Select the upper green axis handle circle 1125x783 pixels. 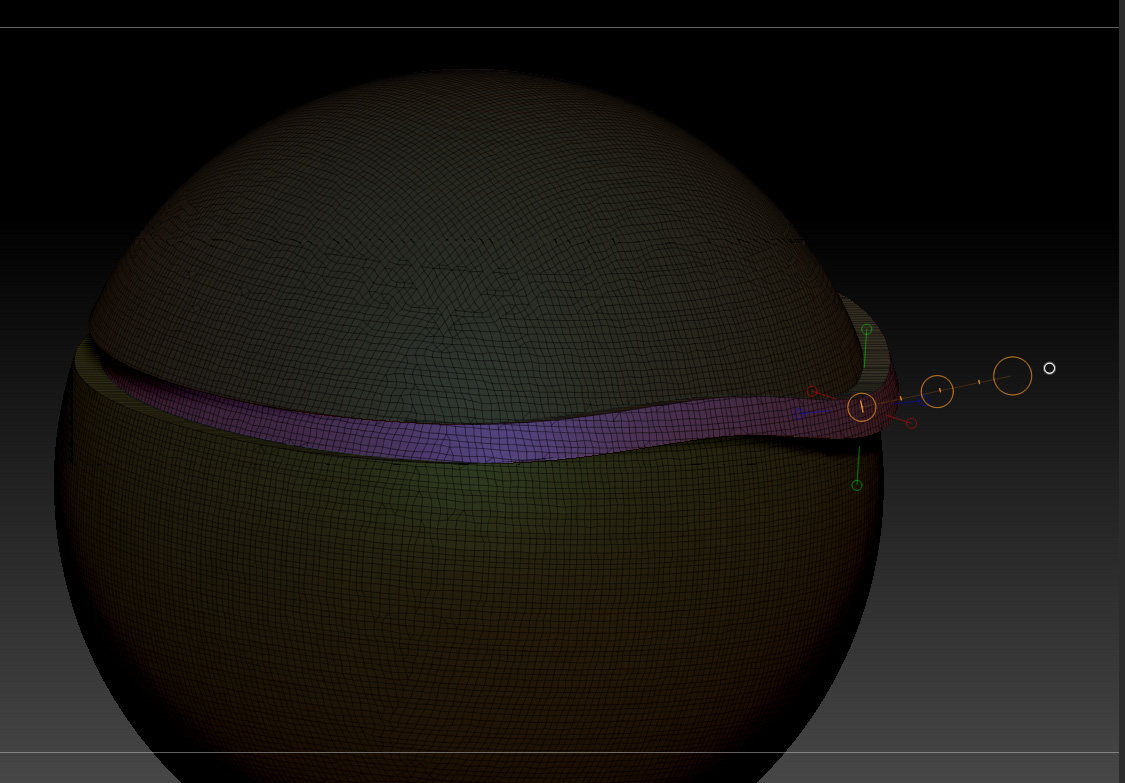[x=866, y=329]
